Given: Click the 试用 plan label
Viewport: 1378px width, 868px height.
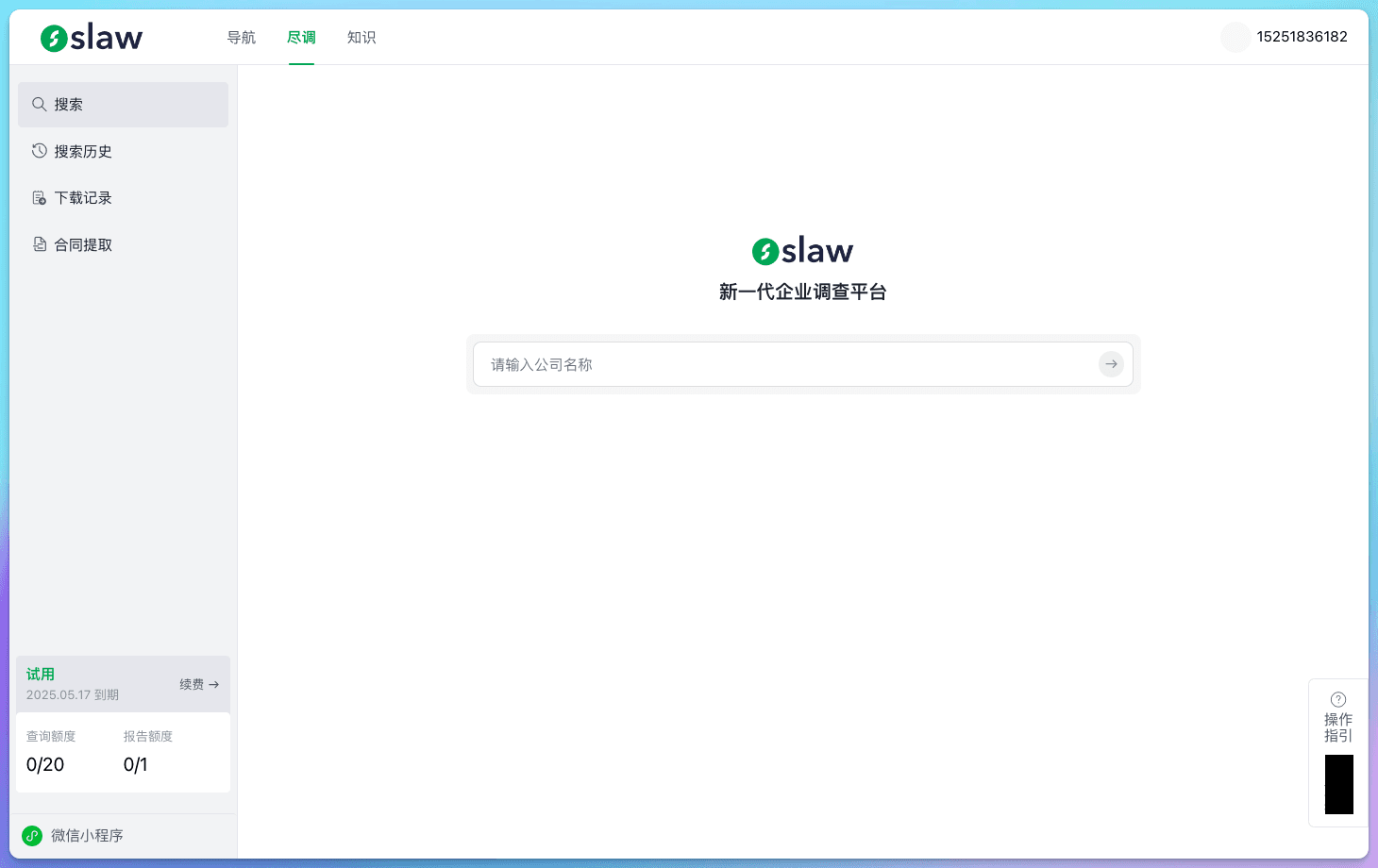Looking at the screenshot, I should (41, 674).
